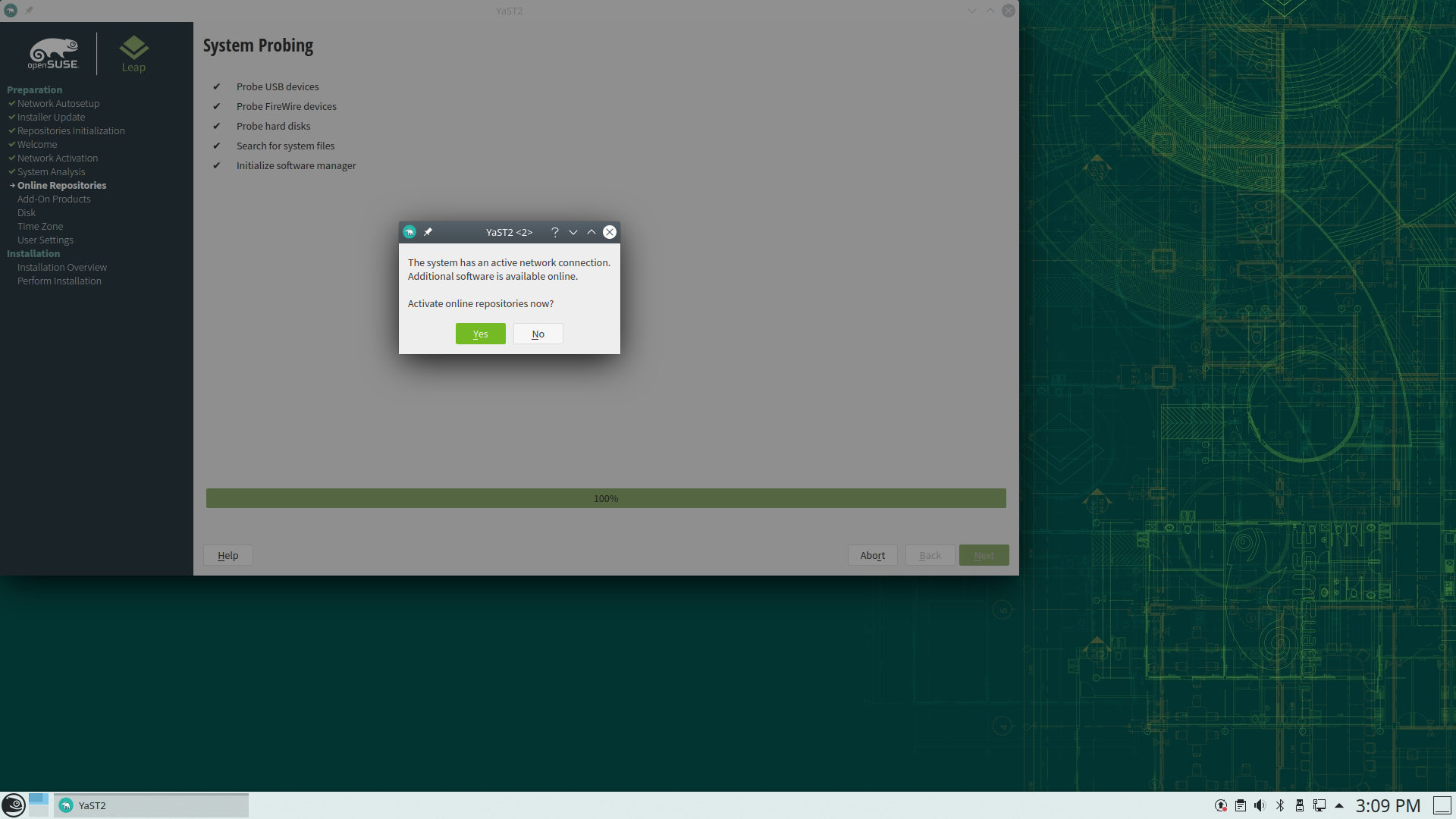This screenshot has width=1456, height=819.
Task: Open removable devices notifier icon
Action: coord(1299,805)
